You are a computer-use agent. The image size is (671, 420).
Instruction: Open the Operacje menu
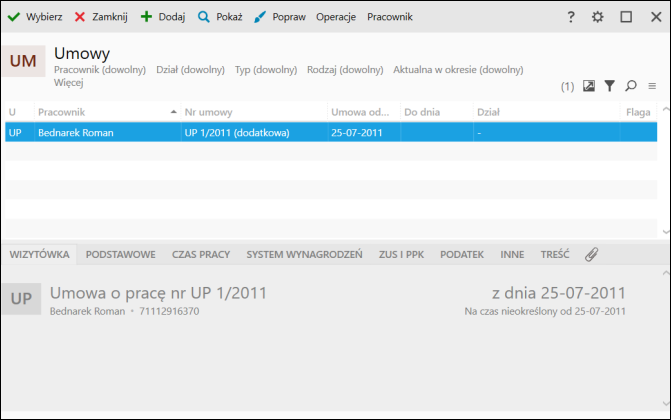pyautogui.click(x=336, y=17)
